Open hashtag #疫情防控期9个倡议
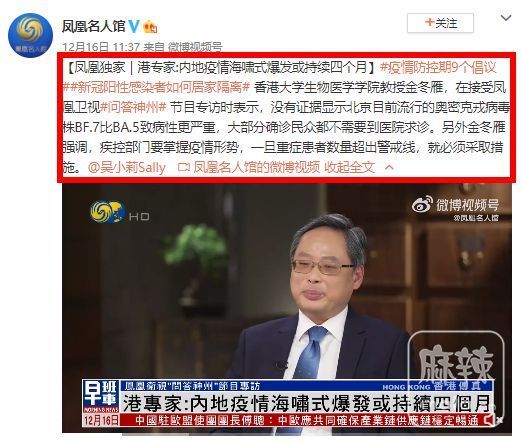The height and width of the screenshot is (444, 521). tap(438, 68)
